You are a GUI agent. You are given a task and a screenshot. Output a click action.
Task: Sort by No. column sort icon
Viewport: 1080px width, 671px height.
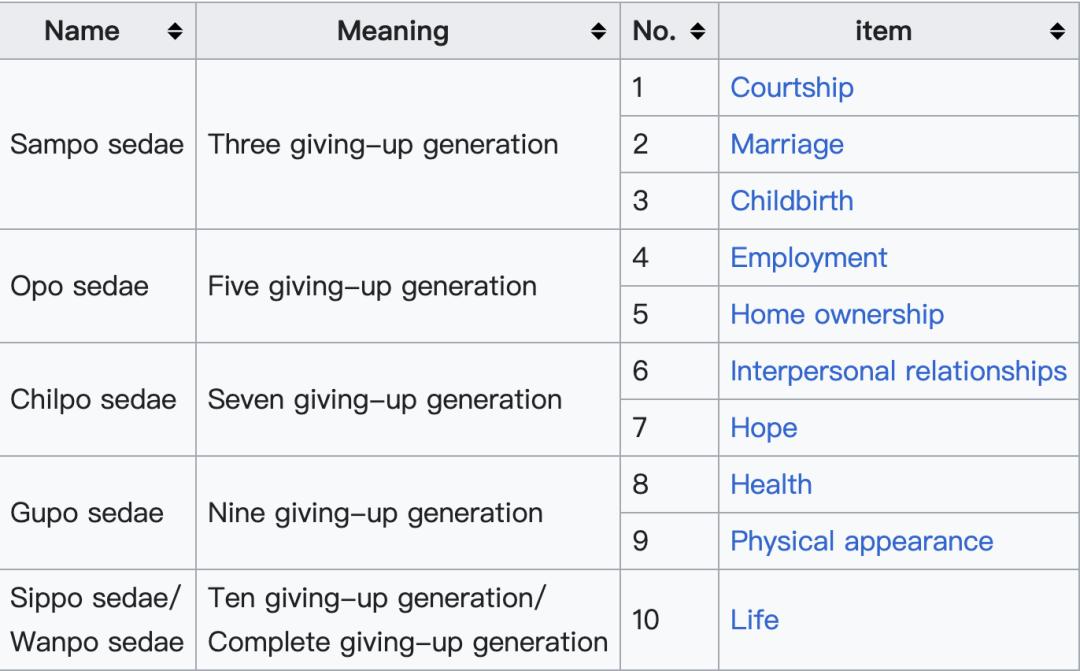coord(698,32)
